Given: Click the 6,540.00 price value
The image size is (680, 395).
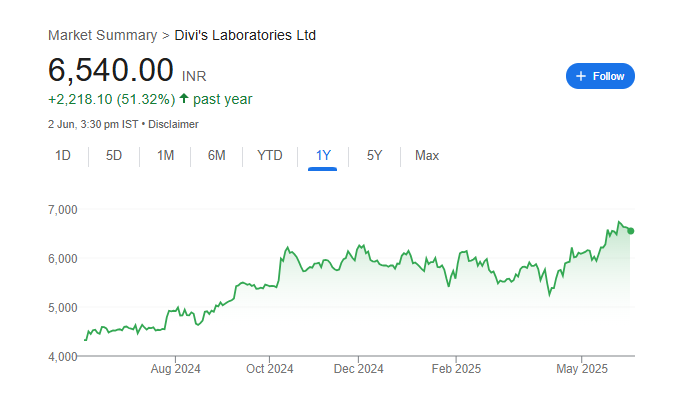Looking at the screenshot, I should point(111,70).
